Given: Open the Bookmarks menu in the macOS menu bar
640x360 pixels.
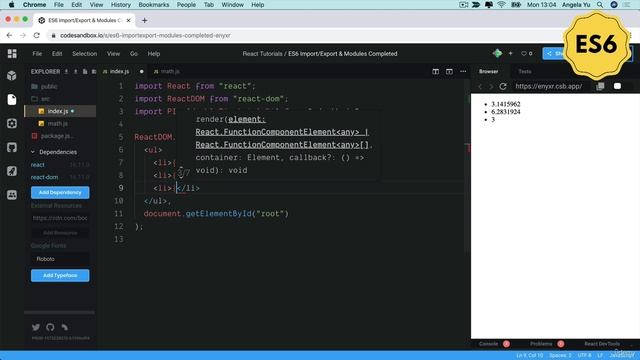Looking at the screenshot, I should pyautogui.click(x=153, y=5).
